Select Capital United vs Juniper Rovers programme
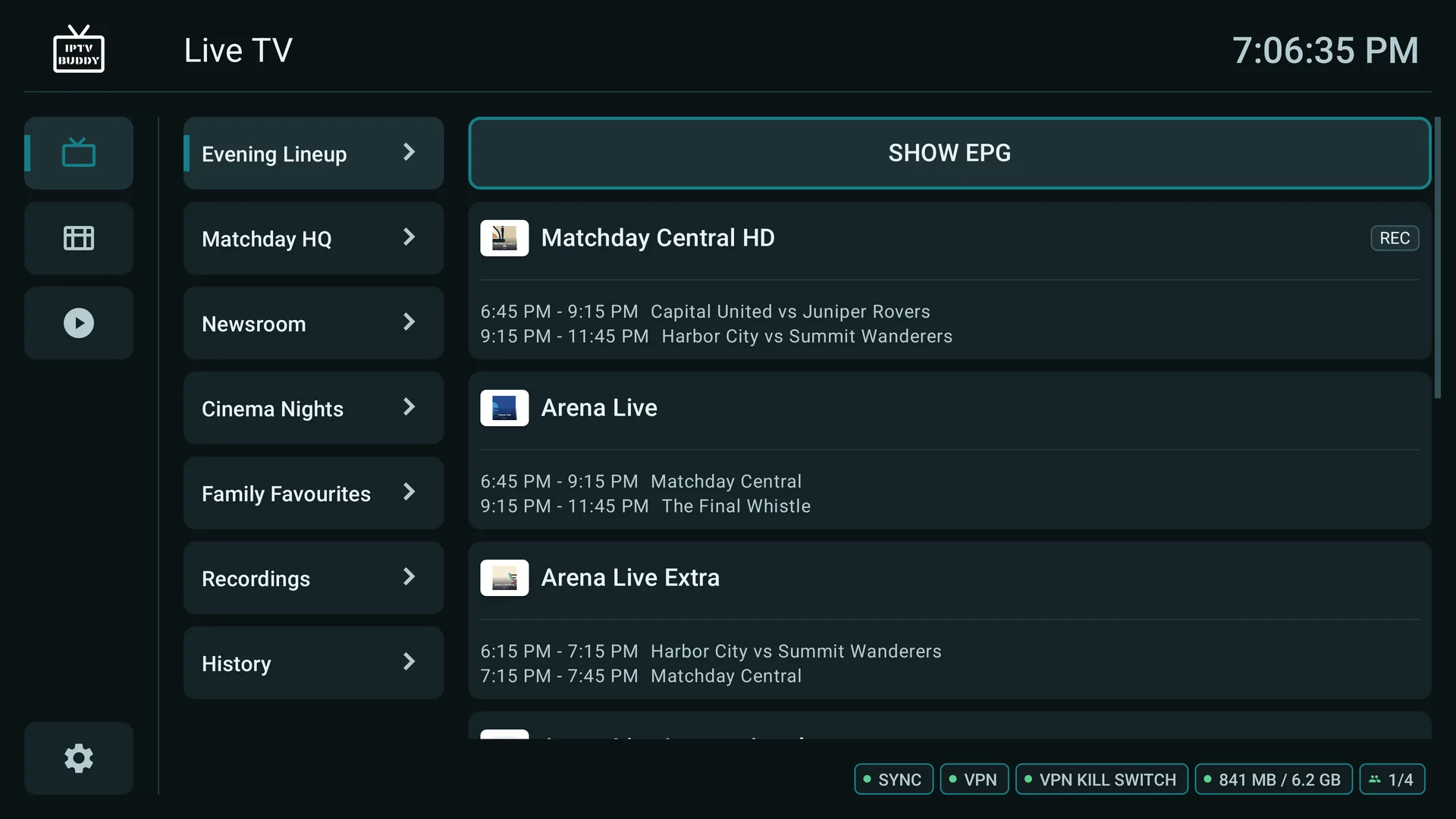 pyautogui.click(x=705, y=312)
